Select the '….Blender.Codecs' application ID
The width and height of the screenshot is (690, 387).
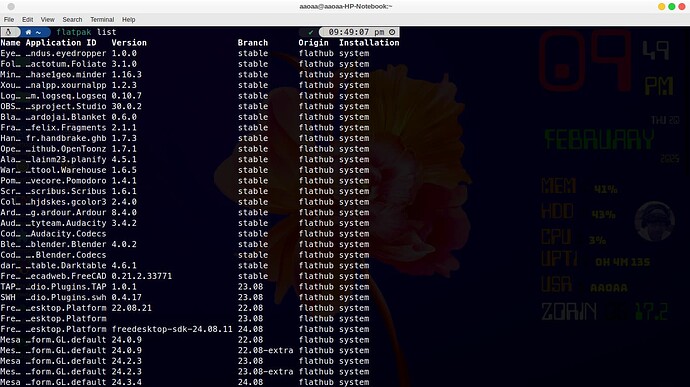click(x=66, y=255)
